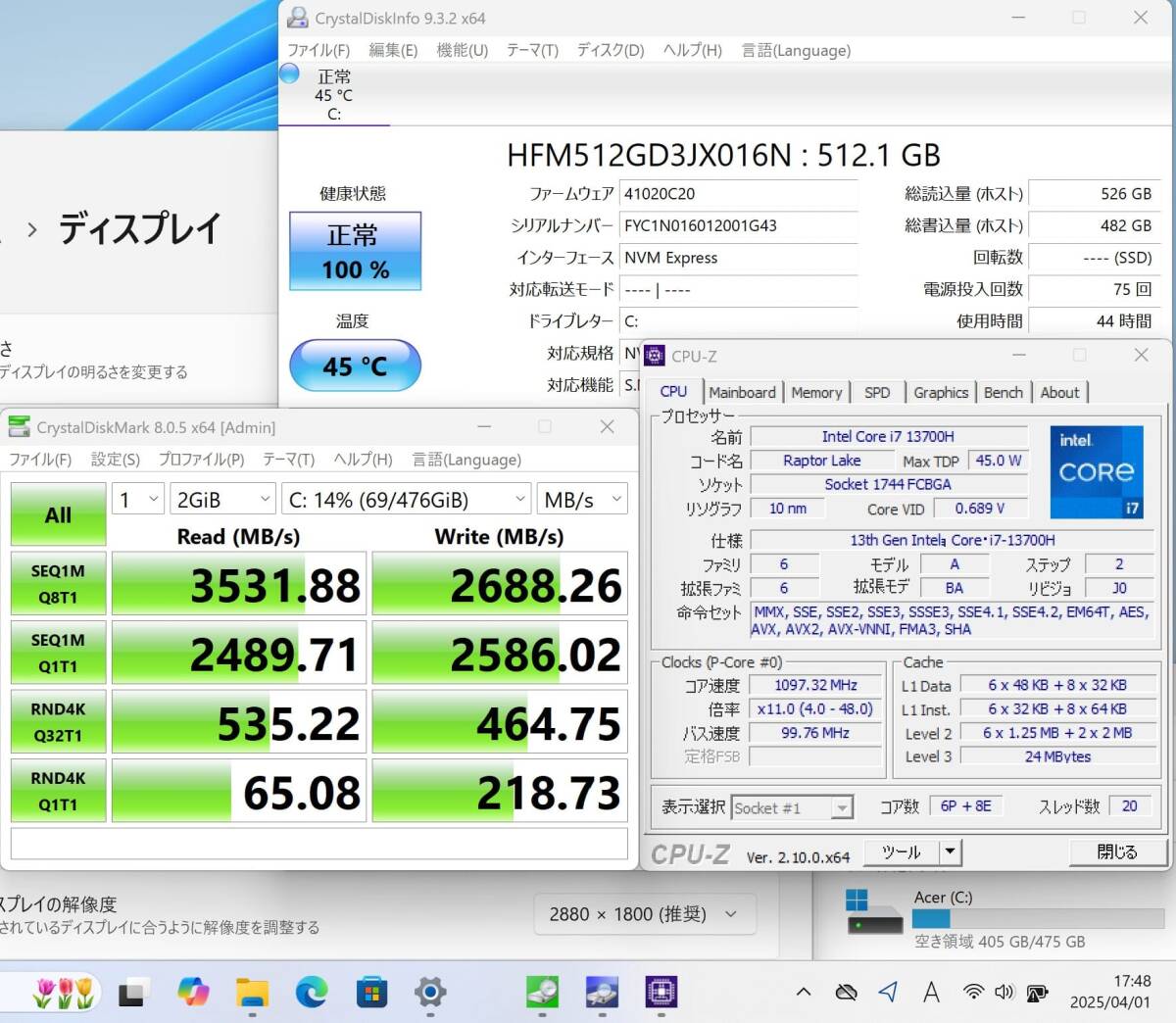
Task: Click the Acer (C:) drive icon
Action: pyautogui.click(x=874, y=911)
